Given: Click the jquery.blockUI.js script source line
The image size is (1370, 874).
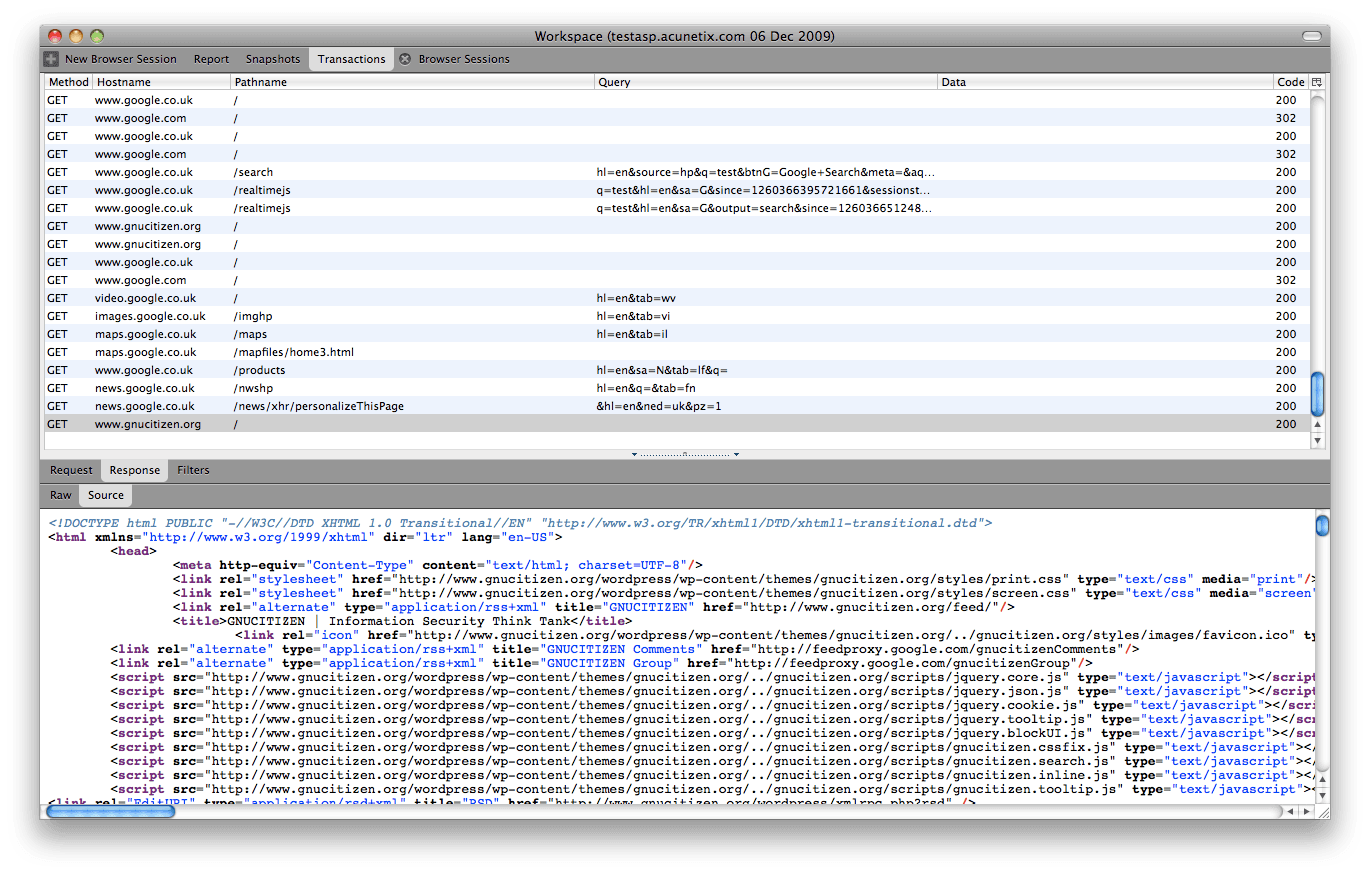Looking at the screenshot, I should click(712, 733).
